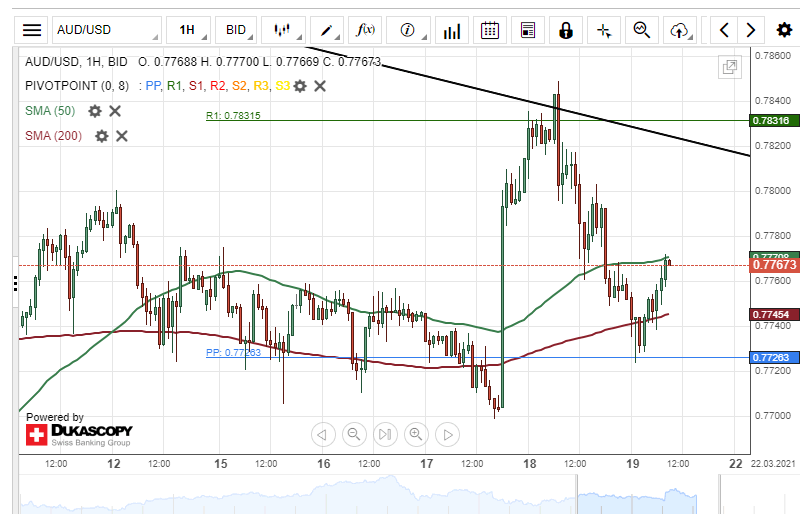Go to previous with left arrow
The height and width of the screenshot is (523, 811).
tap(724, 30)
